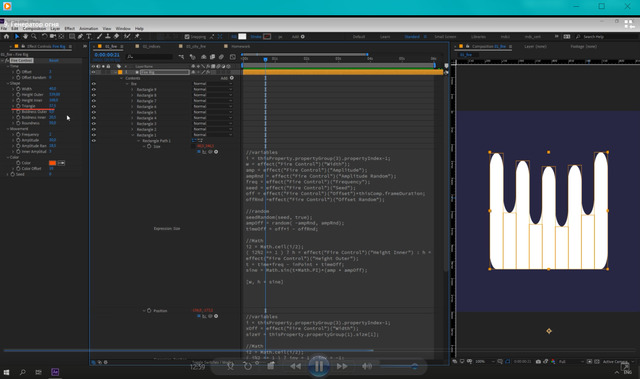640x379 pixels.
Task: Click Reset for Fire Control effect
Action: point(53,60)
